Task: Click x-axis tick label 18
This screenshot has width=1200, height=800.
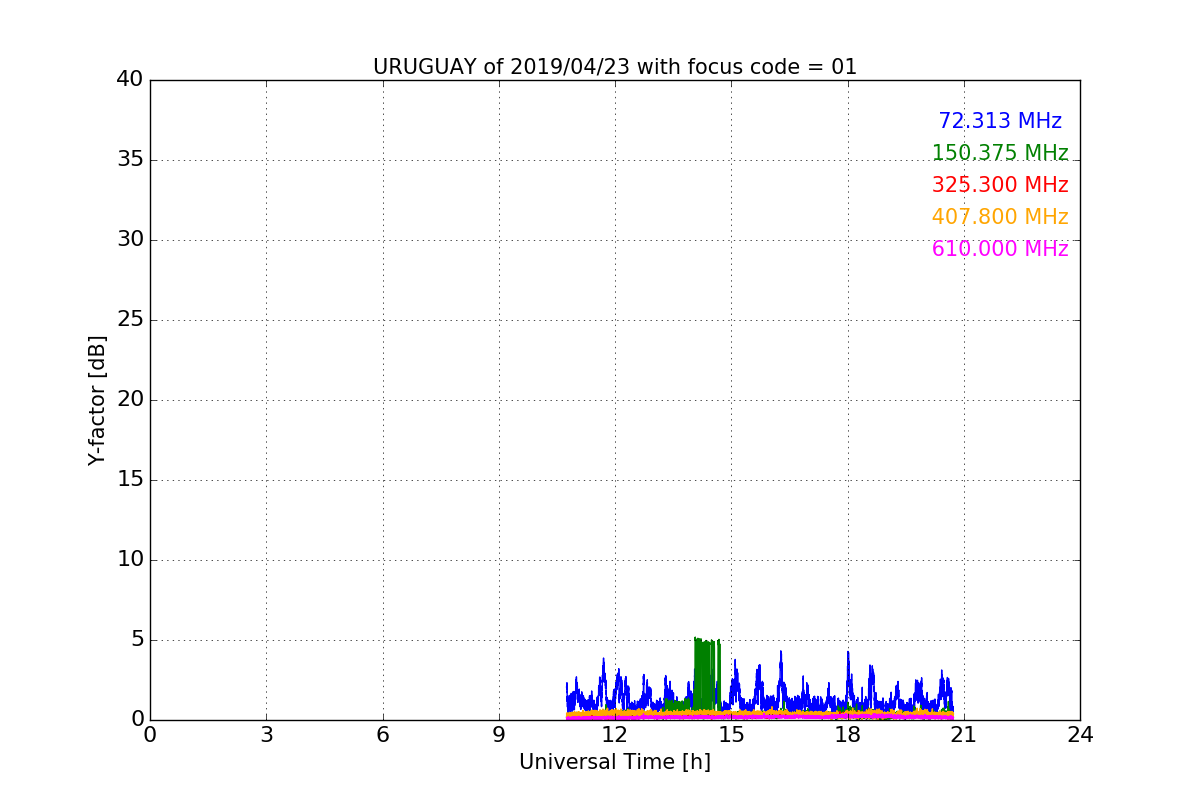Action: tap(848, 735)
